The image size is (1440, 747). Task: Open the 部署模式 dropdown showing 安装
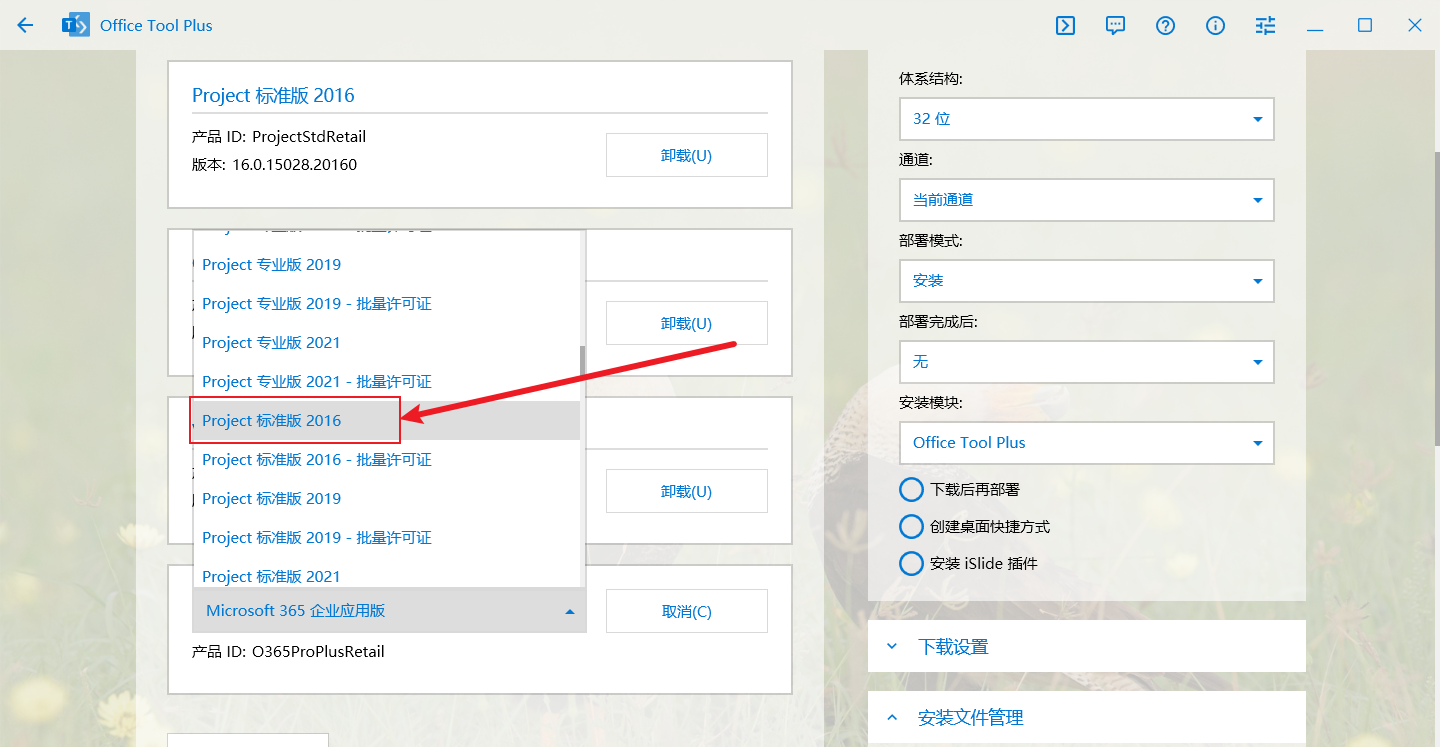coord(1086,280)
